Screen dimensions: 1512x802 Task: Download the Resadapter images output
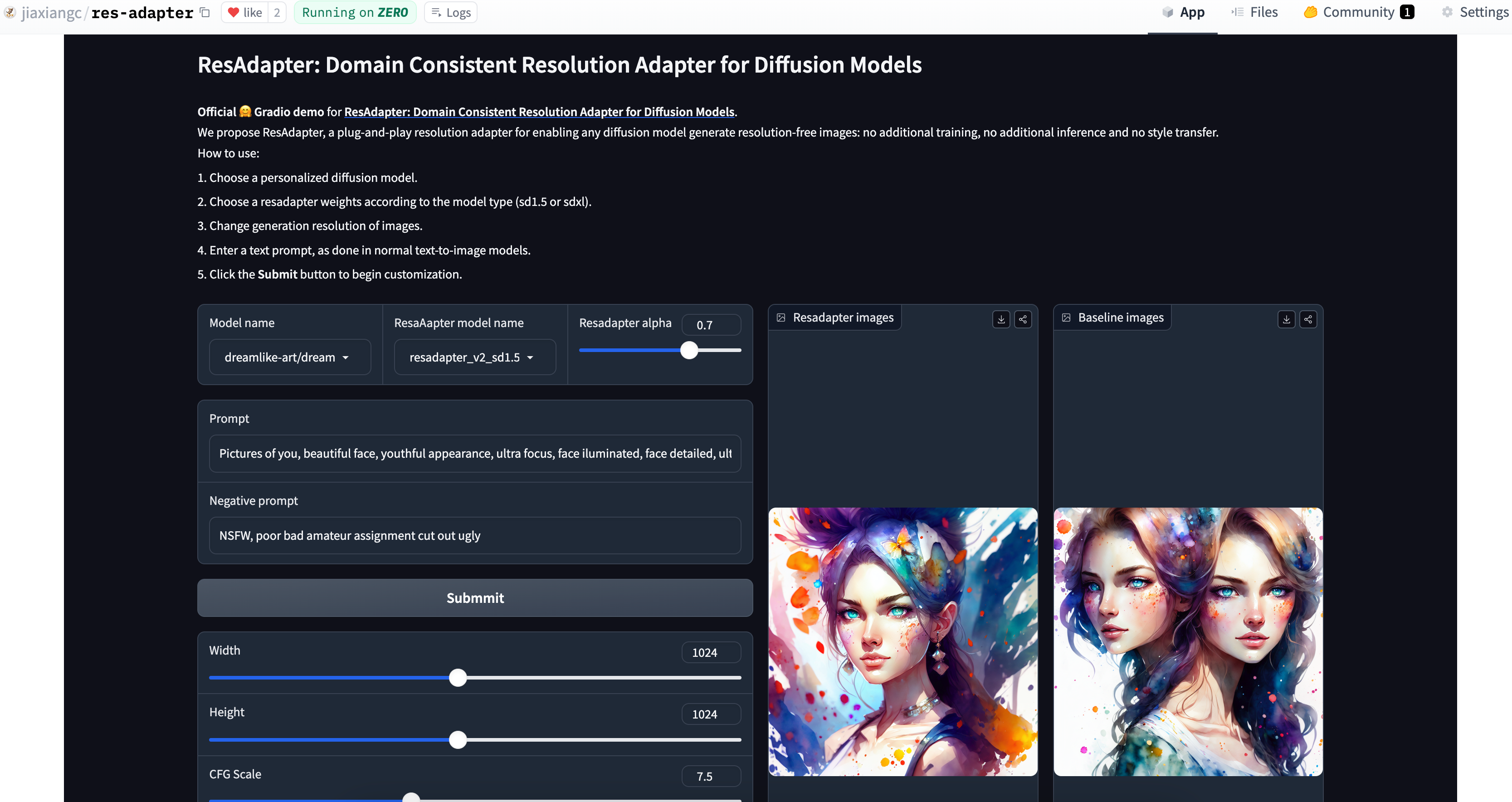(1001, 319)
